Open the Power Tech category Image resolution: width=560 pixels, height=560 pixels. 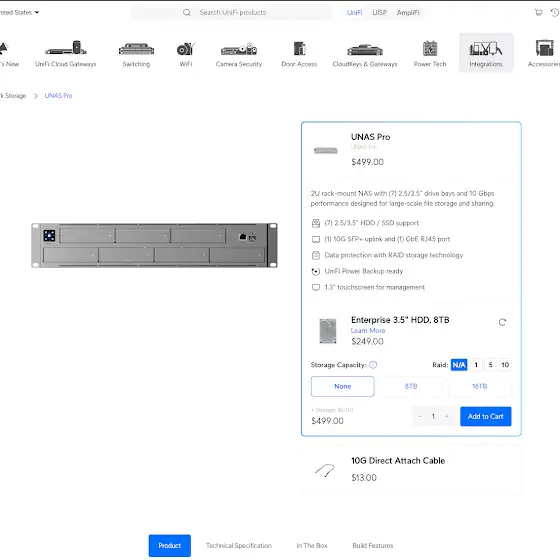coord(430,53)
